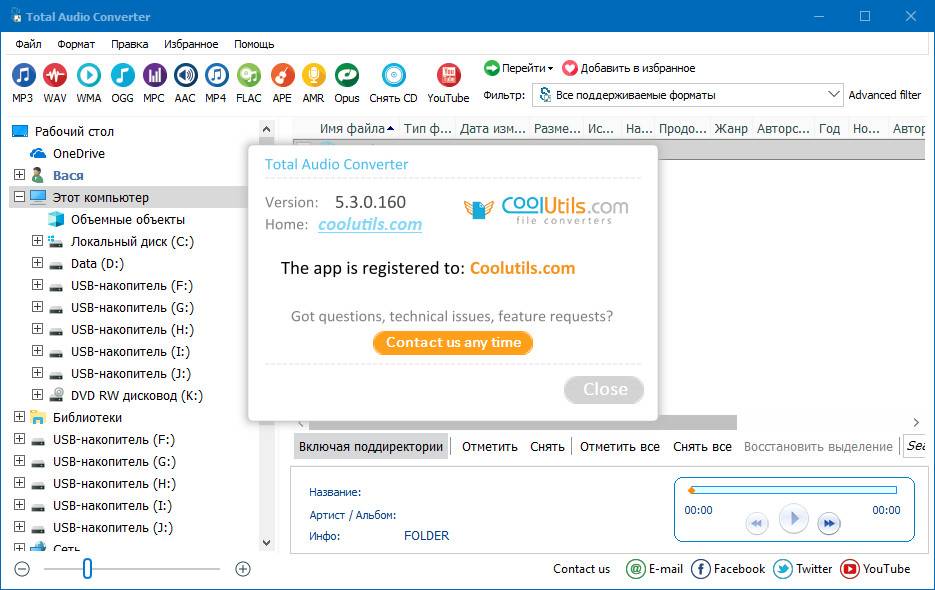Select the MP4 format icon
Image resolution: width=935 pixels, height=590 pixels.
click(216, 76)
